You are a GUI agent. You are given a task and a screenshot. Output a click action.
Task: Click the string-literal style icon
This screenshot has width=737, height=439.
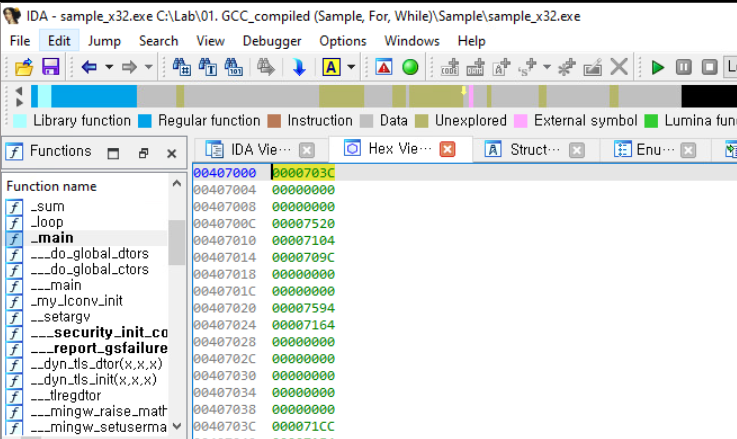pyautogui.click(x=527, y=67)
